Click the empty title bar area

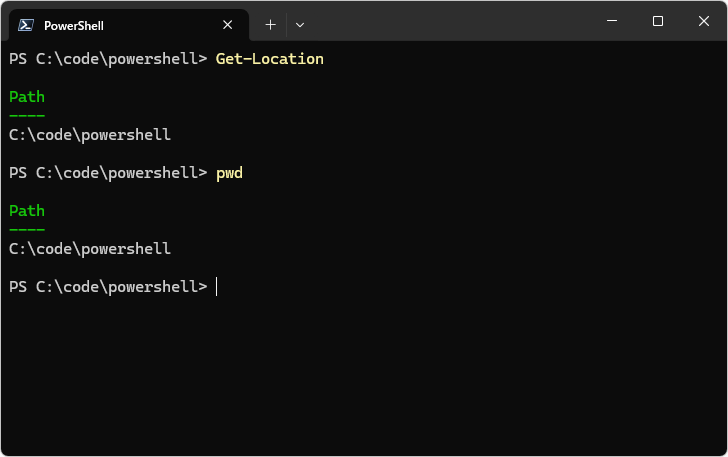(450, 22)
